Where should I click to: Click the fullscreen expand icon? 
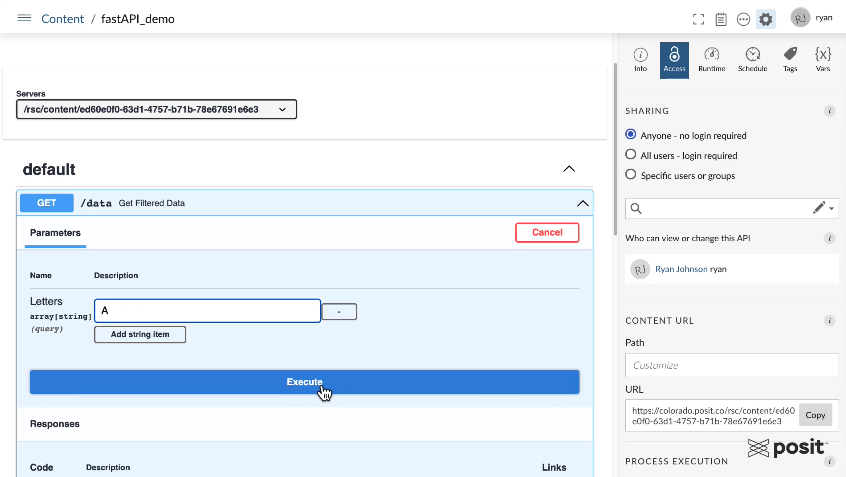click(x=699, y=19)
